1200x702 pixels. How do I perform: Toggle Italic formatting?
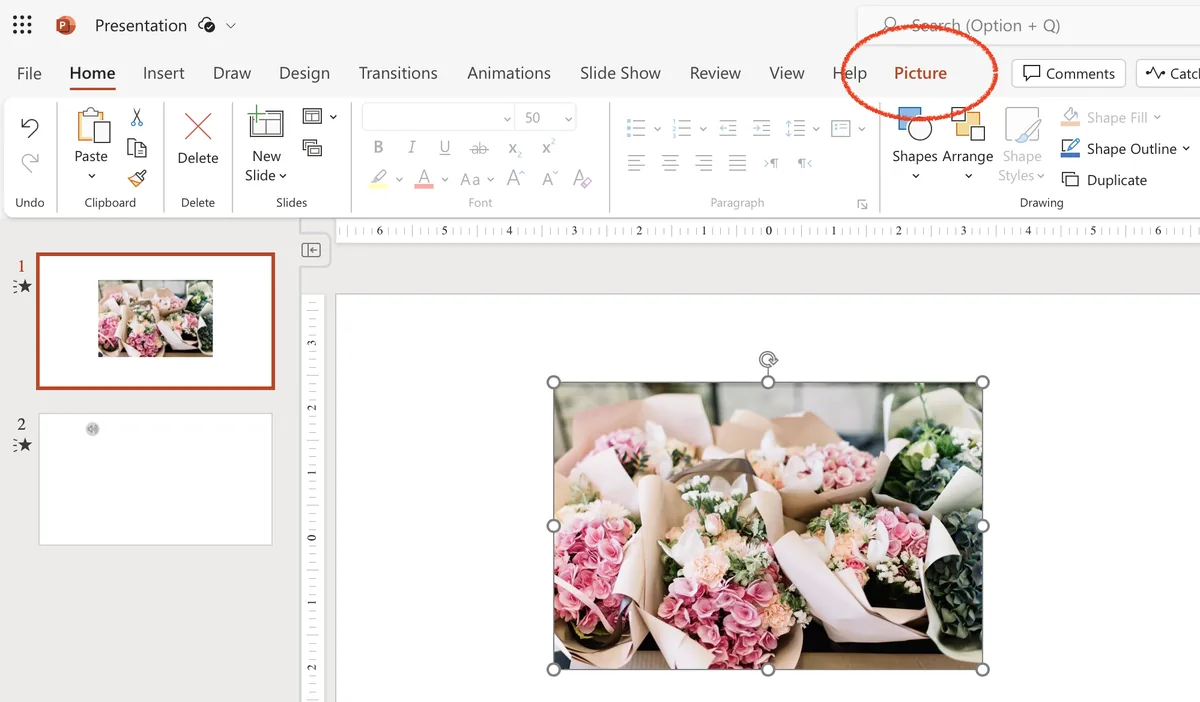click(411, 147)
